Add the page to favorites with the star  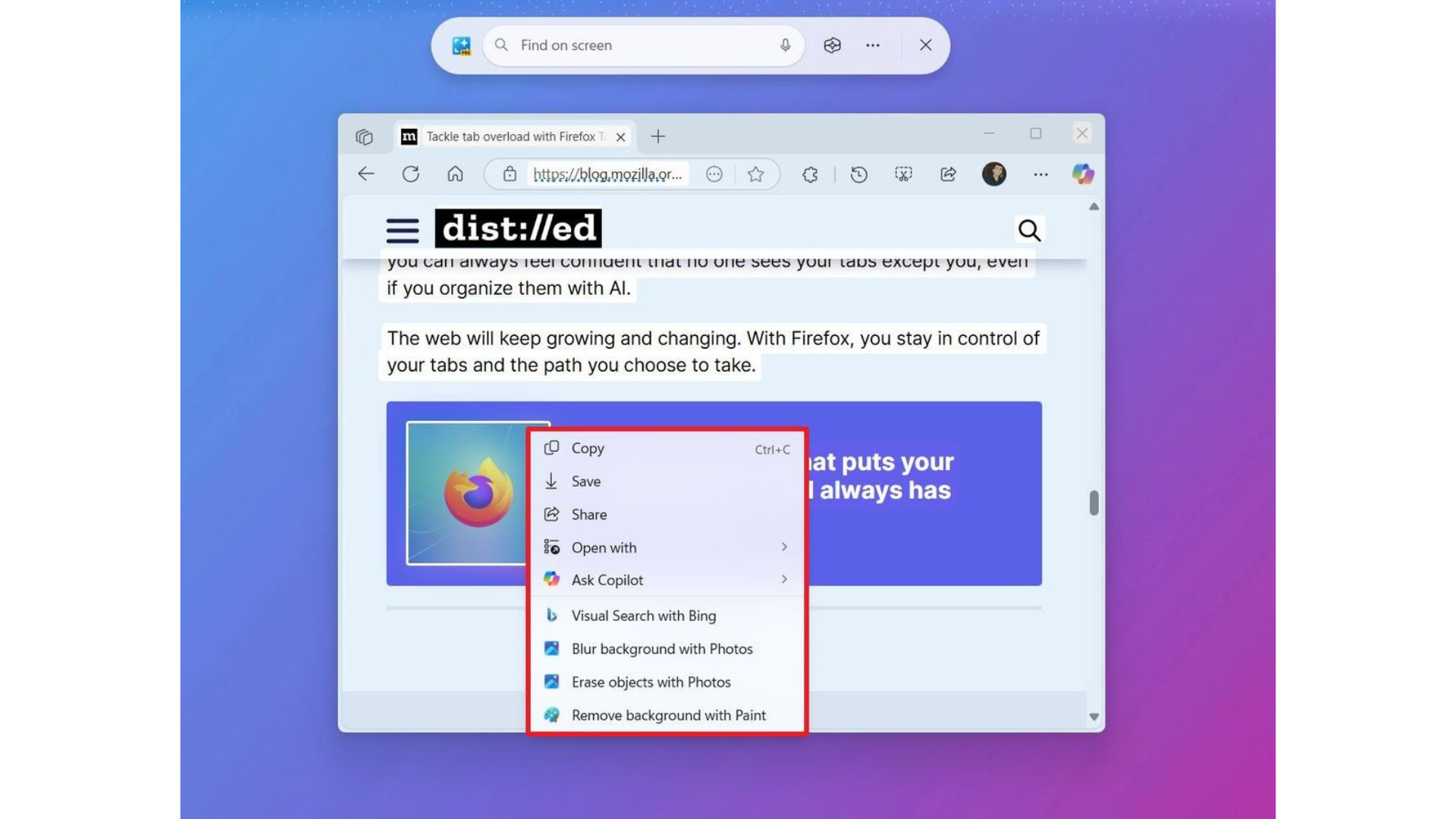click(x=756, y=174)
